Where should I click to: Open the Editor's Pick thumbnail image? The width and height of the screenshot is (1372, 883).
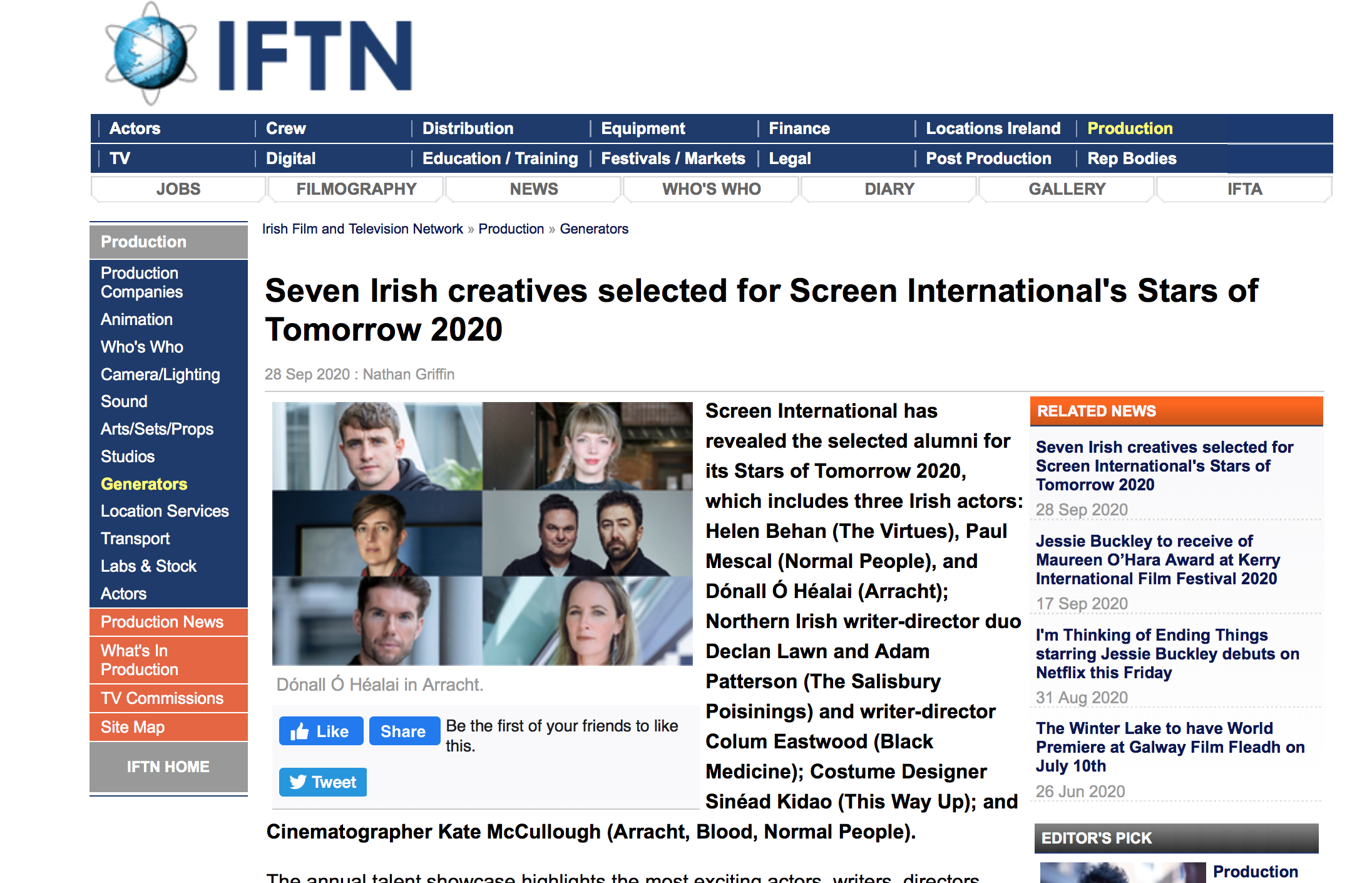pyautogui.click(x=1122, y=872)
